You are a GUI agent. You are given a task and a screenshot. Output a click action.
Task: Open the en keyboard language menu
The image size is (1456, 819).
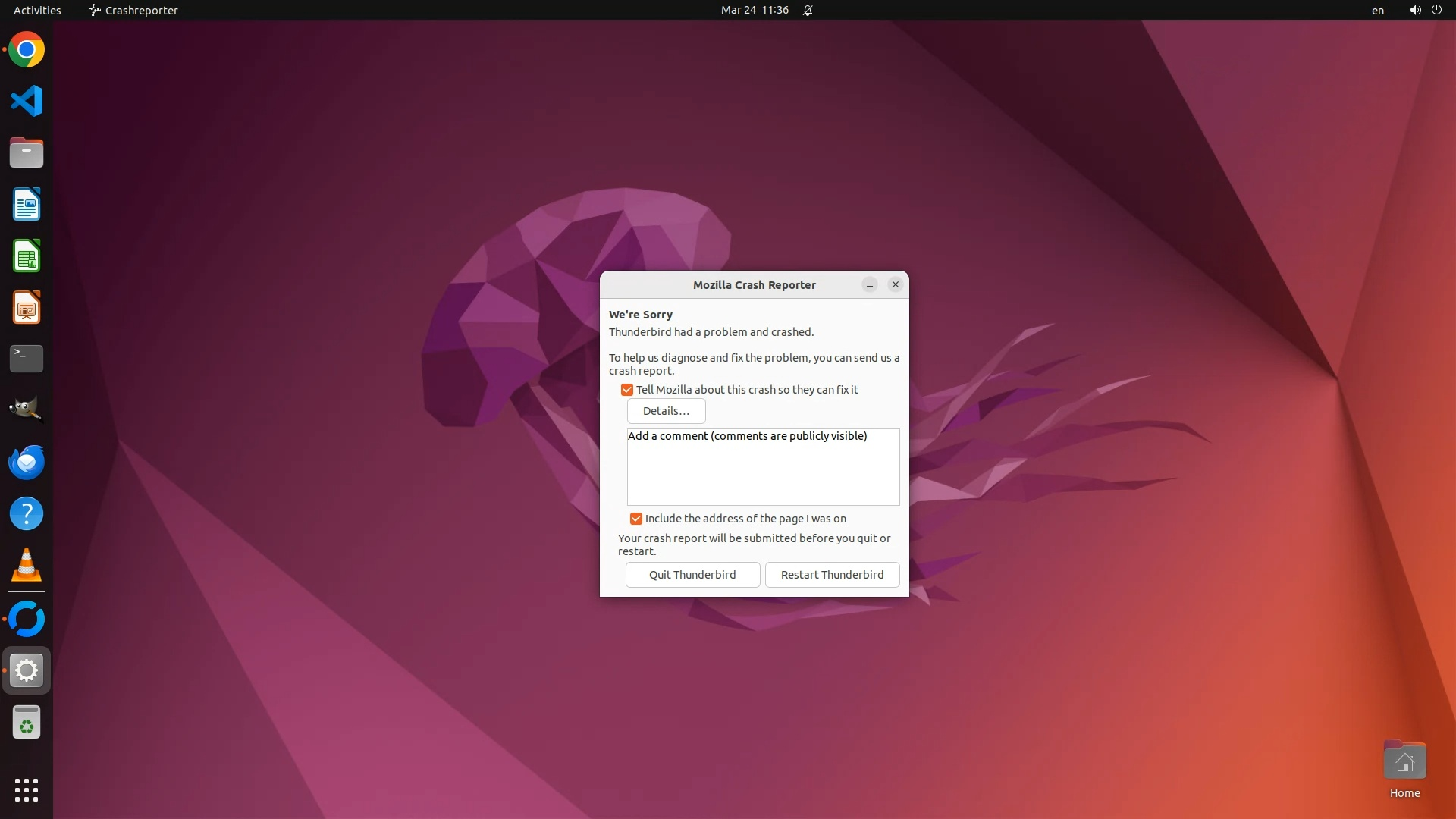click(x=1377, y=11)
